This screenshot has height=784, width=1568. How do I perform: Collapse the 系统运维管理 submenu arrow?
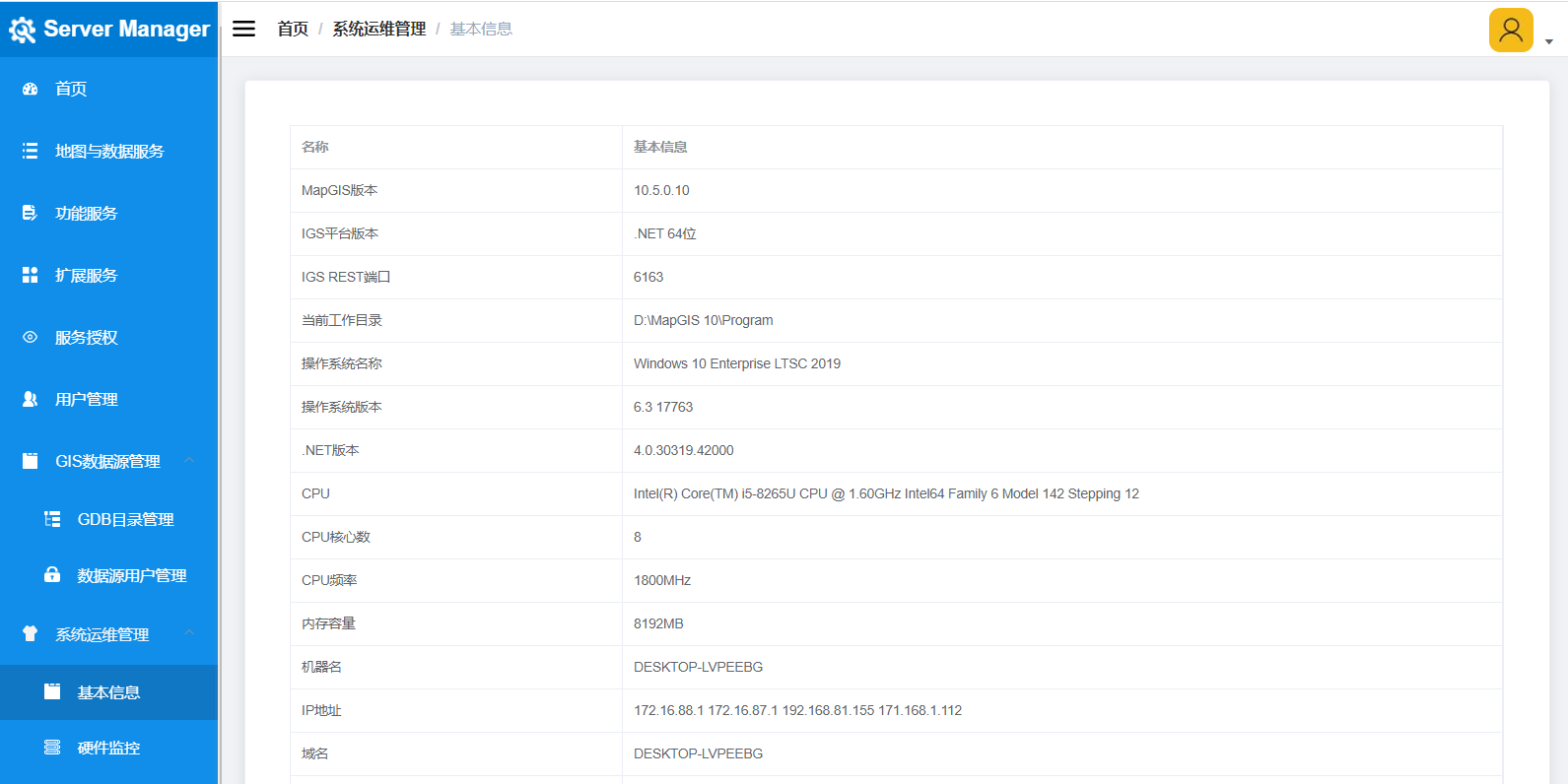tap(189, 632)
